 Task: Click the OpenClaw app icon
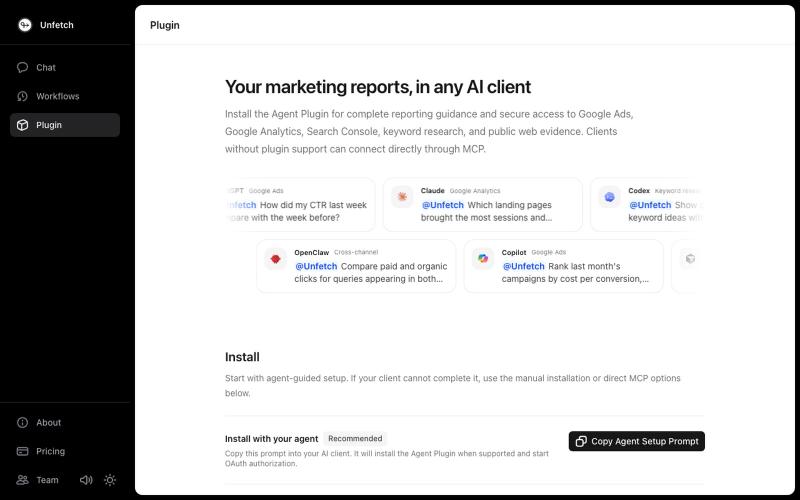[x=276, y=259]
